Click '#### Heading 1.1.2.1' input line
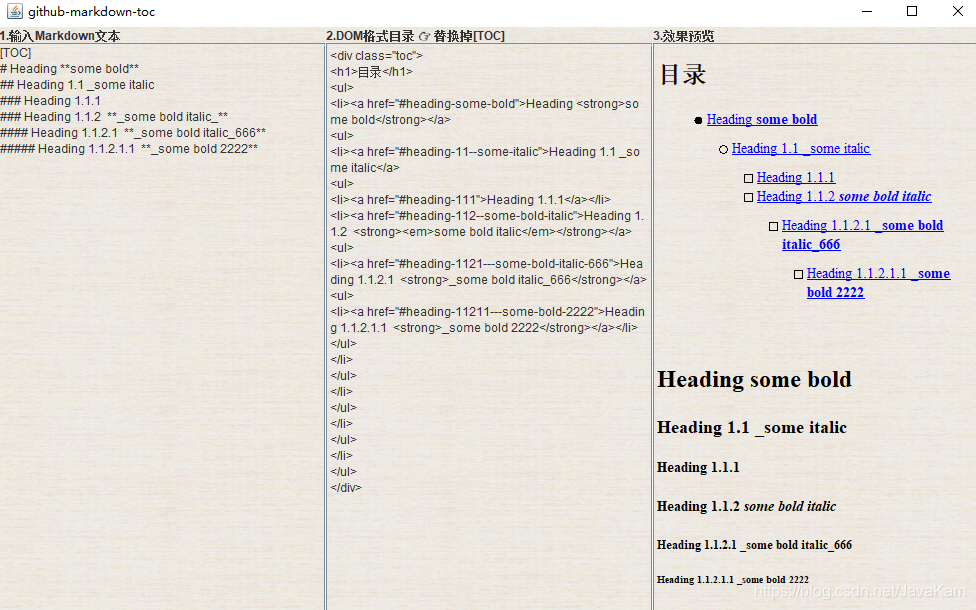 coord(133,133)
